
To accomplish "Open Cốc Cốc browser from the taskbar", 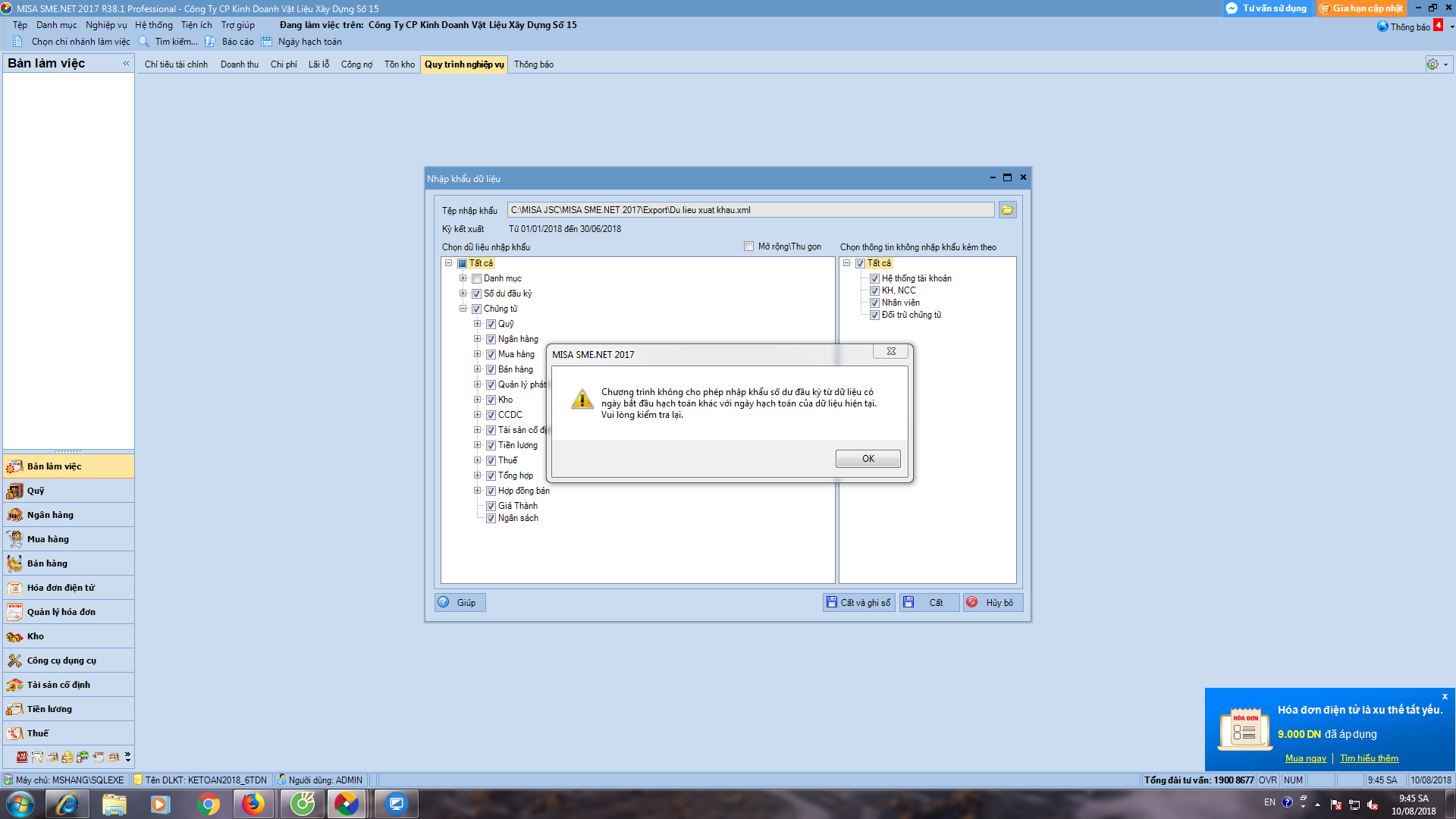I will tap(302, 804).
